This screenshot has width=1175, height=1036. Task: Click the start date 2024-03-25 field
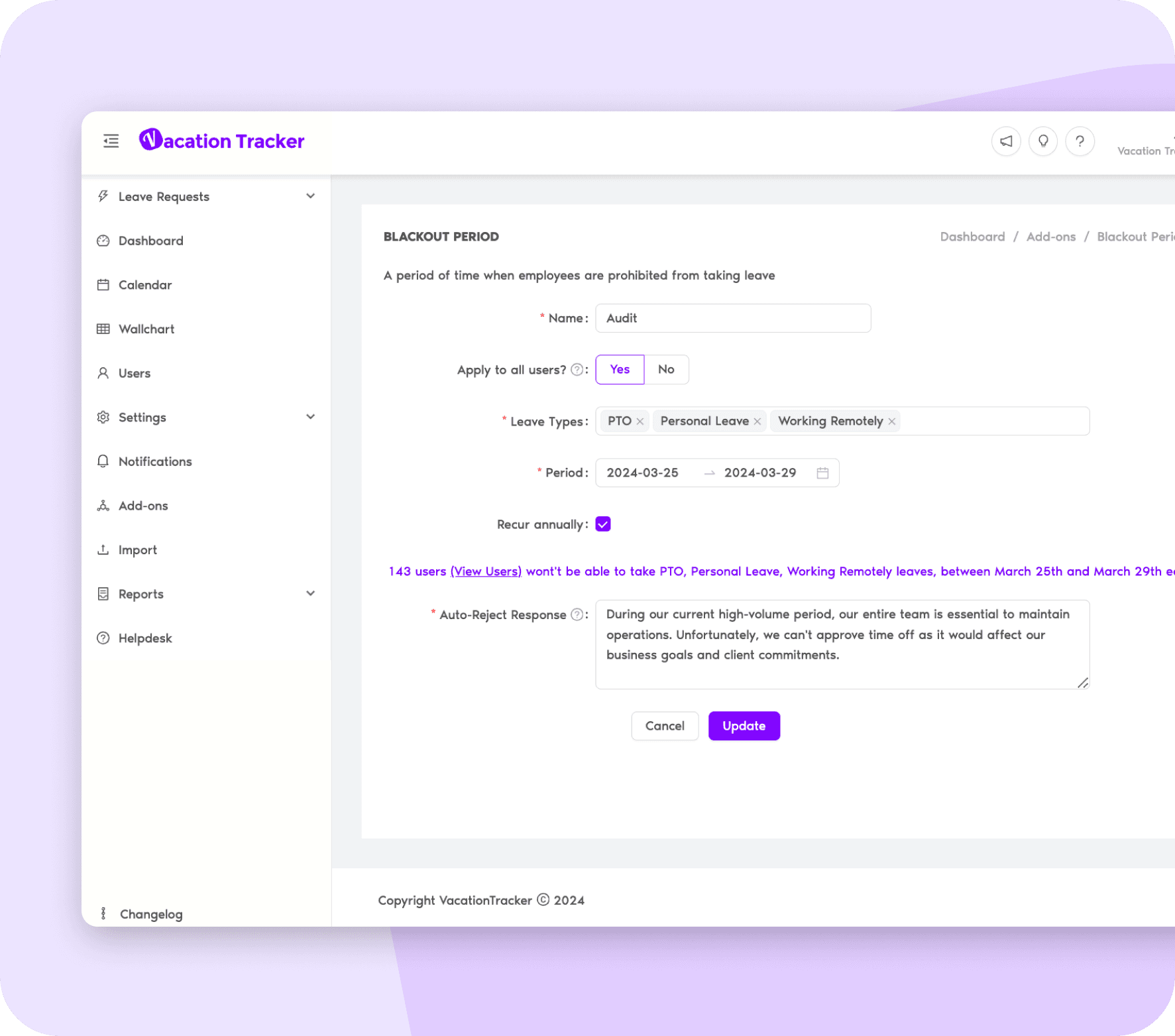coord(642,473)
